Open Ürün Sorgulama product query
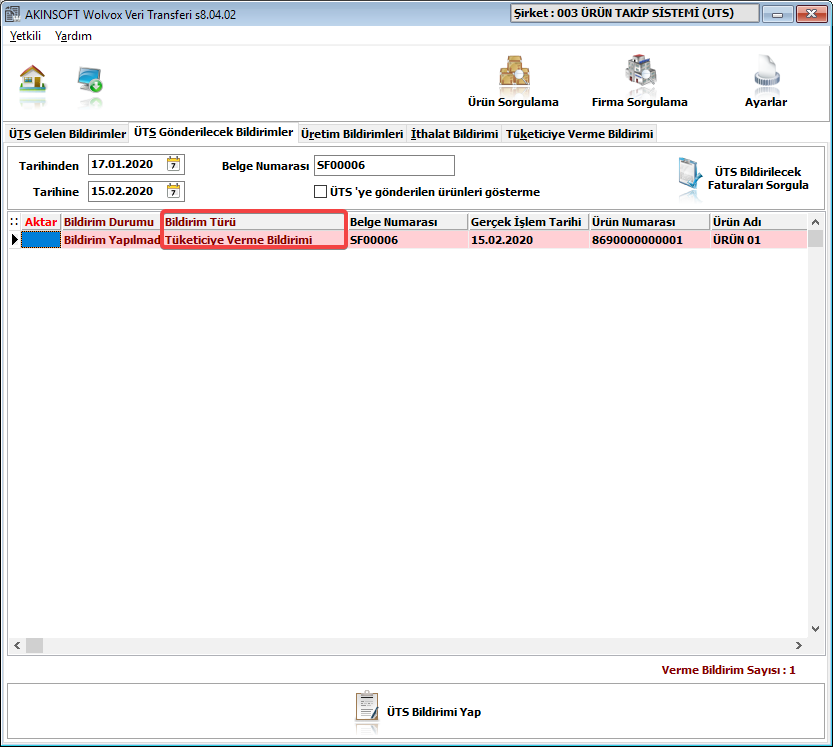 (x=513, y=82)
